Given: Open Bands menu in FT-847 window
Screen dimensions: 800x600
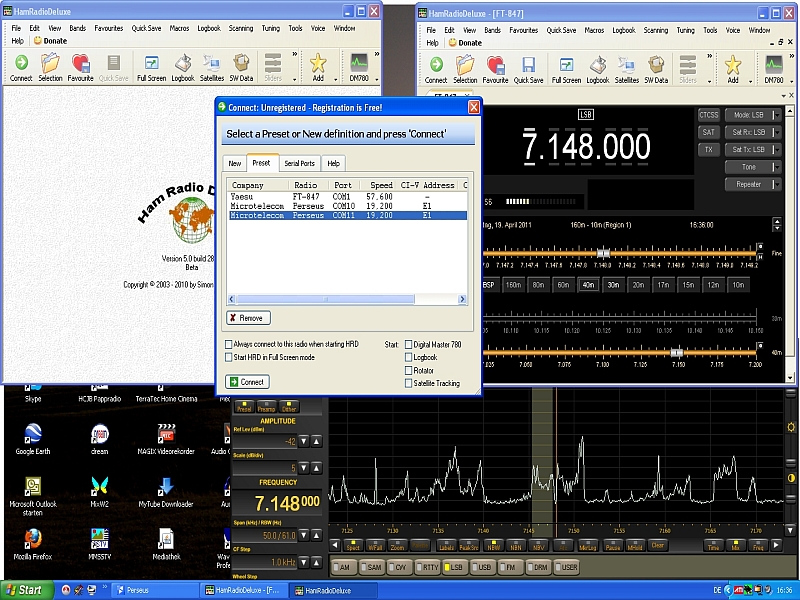Looking at the screenshot, I should point(492,30).
